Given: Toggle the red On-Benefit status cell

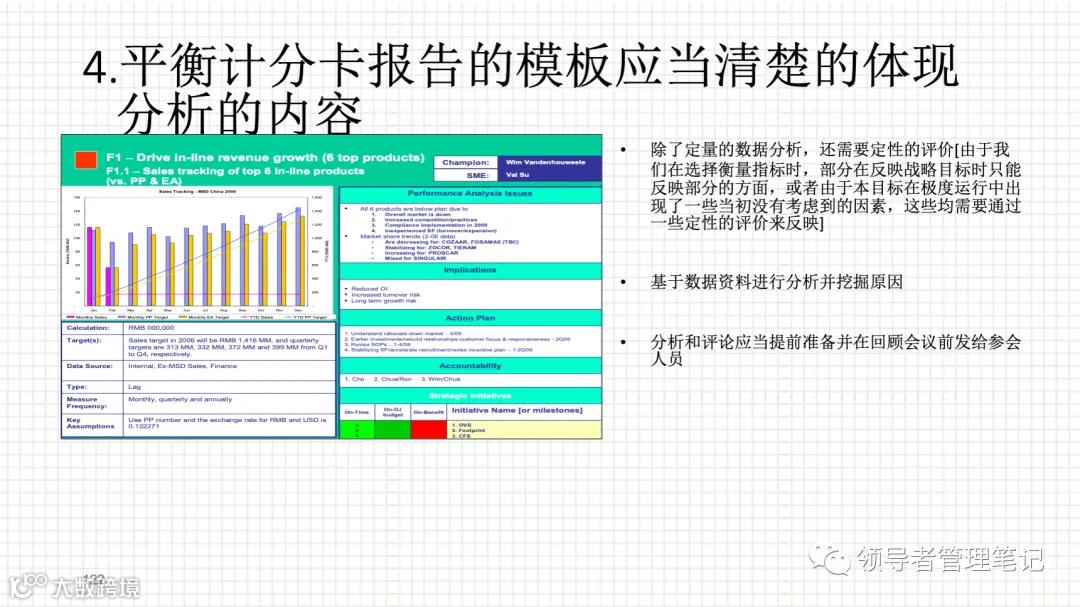Looking at the screenshot, I should coord(428,428).
